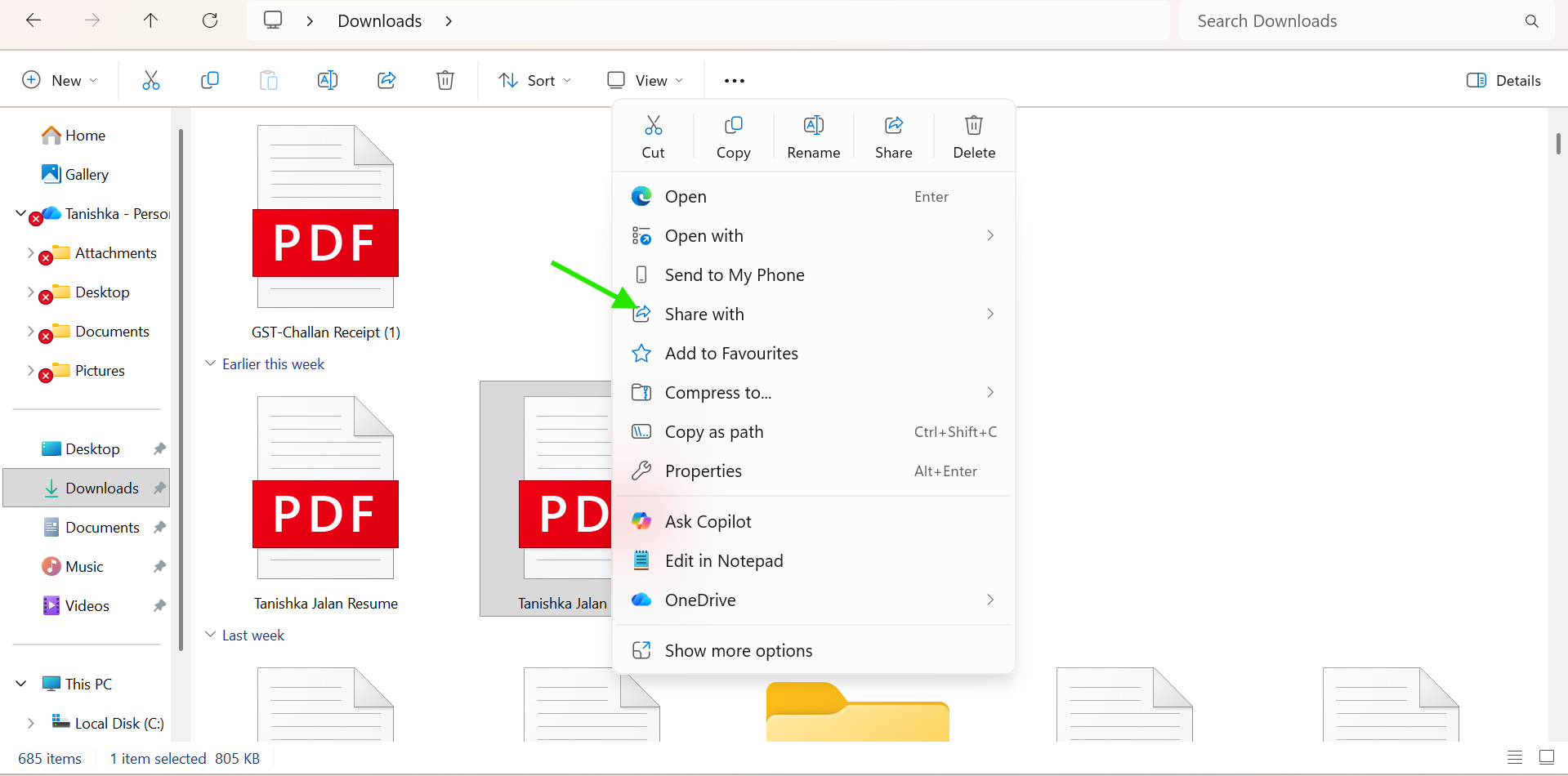Click Show more options
This screenshot has height=776, width=1568.
(x=814, y=651)
